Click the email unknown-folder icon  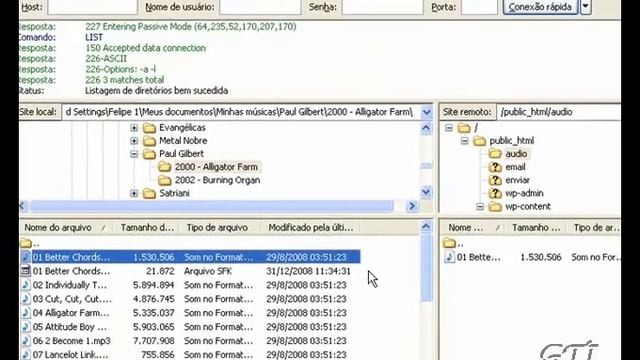coord(495,167)
